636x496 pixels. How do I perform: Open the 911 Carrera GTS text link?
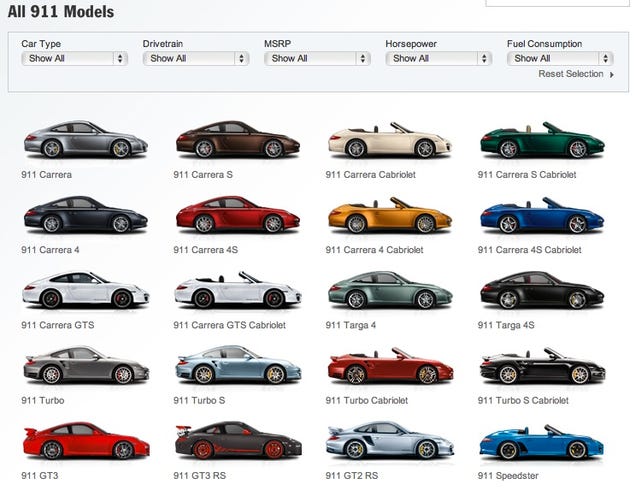[x=58, y=325]
